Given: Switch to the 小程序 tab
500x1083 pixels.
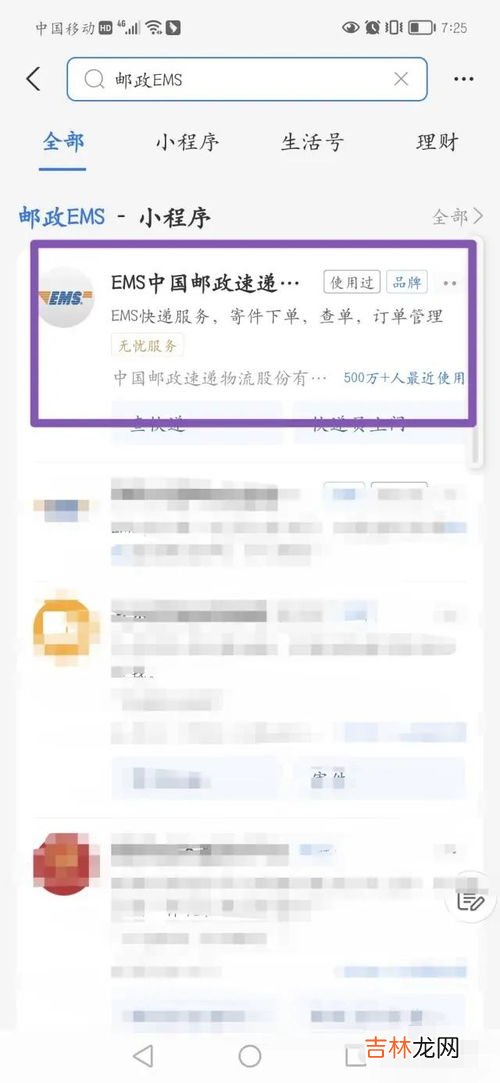Looking at the screenshot, I should click(187, 142).
